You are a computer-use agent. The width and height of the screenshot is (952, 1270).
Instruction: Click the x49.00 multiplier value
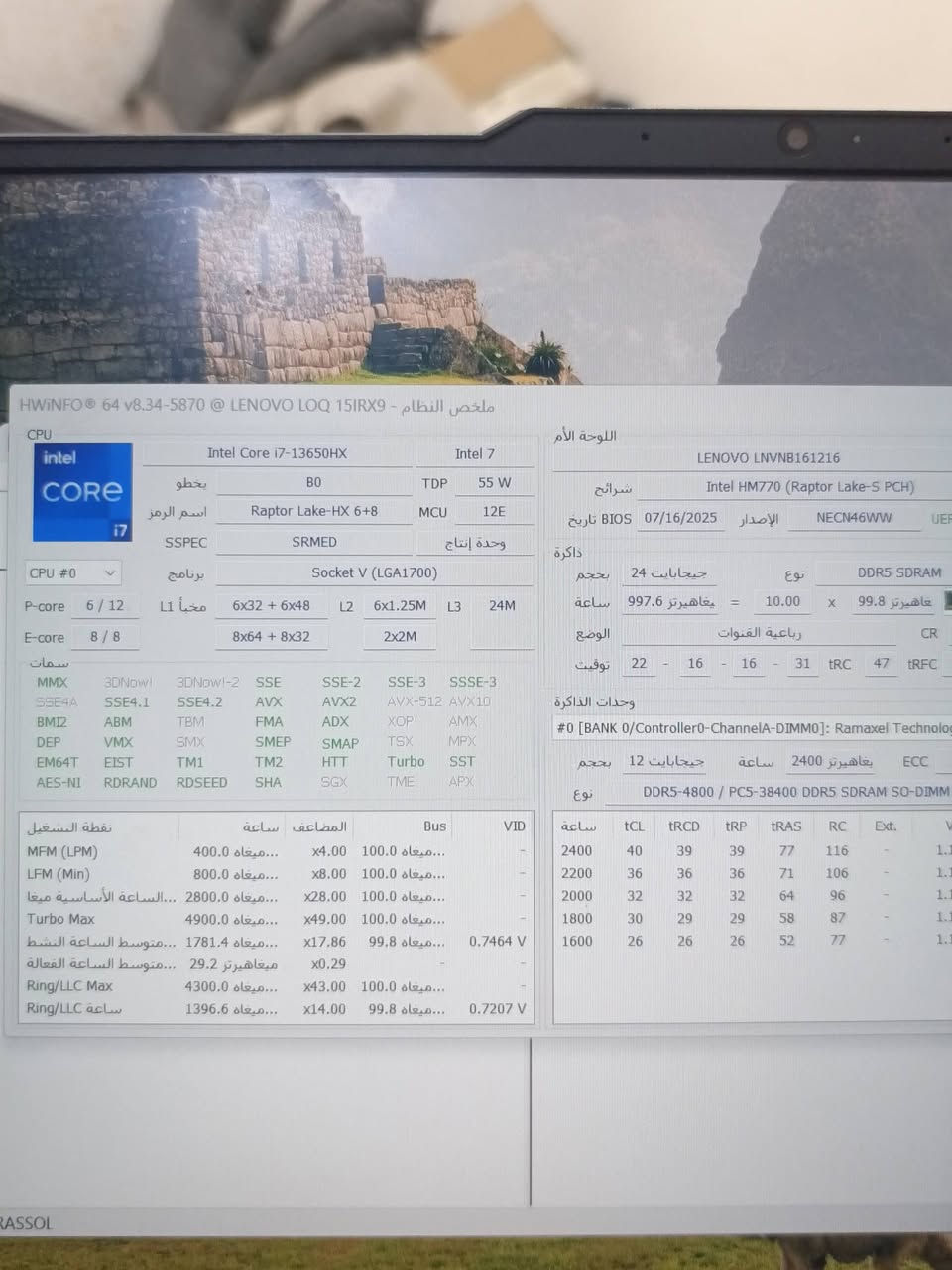coord(325,919)
